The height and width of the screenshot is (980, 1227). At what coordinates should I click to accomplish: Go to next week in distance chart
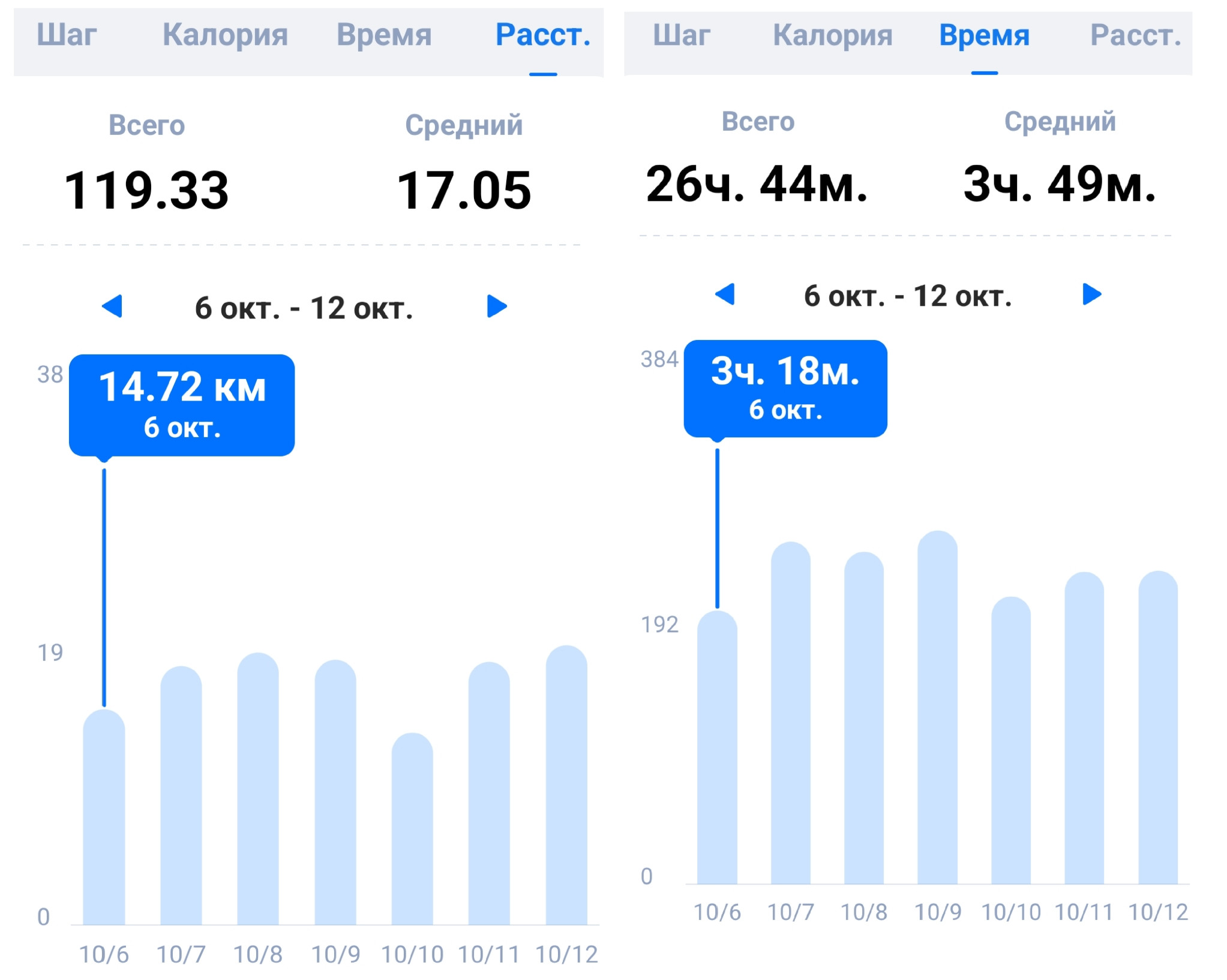(497, 306)
